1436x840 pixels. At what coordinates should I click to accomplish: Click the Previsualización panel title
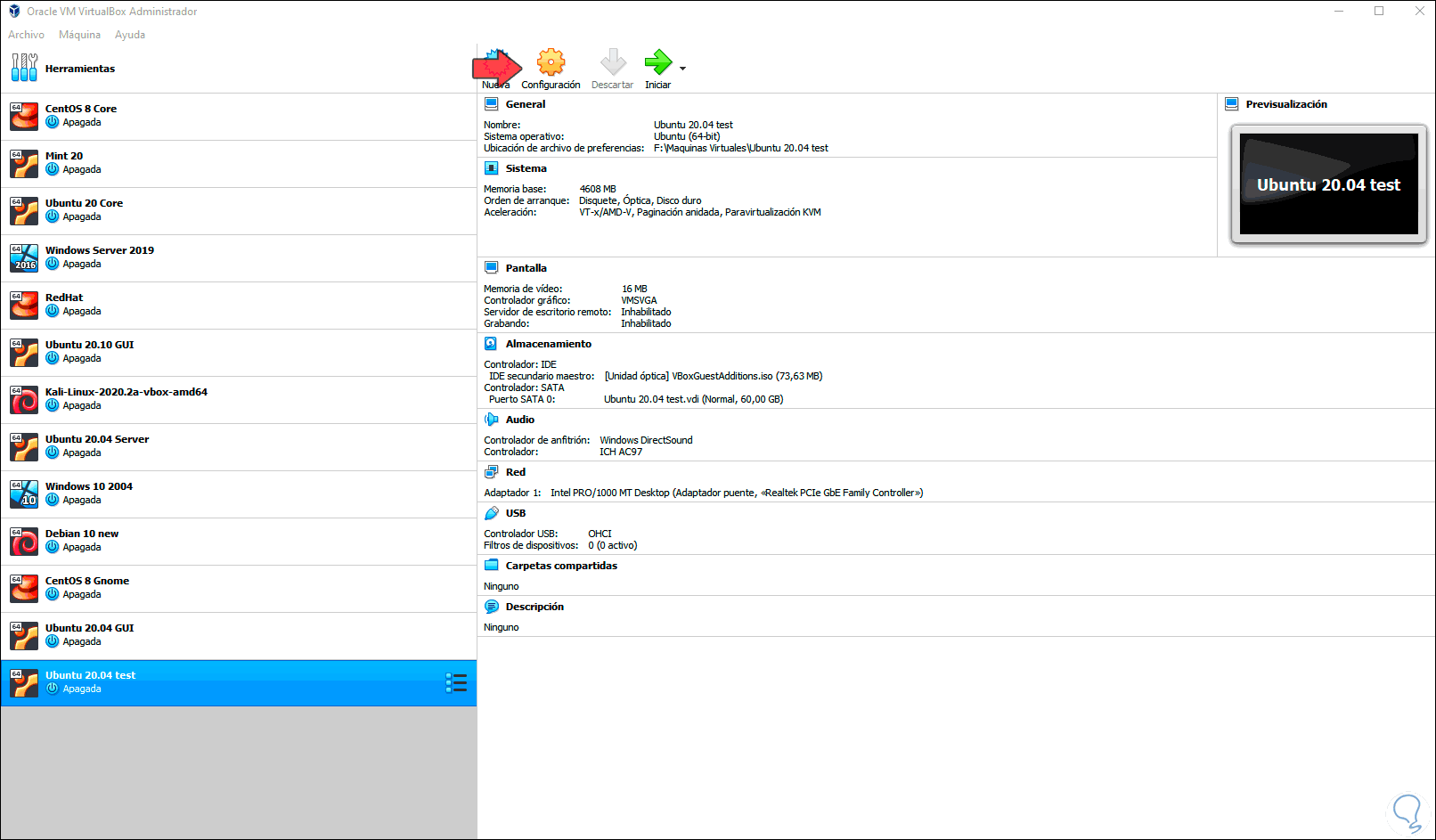[1286, 104]
